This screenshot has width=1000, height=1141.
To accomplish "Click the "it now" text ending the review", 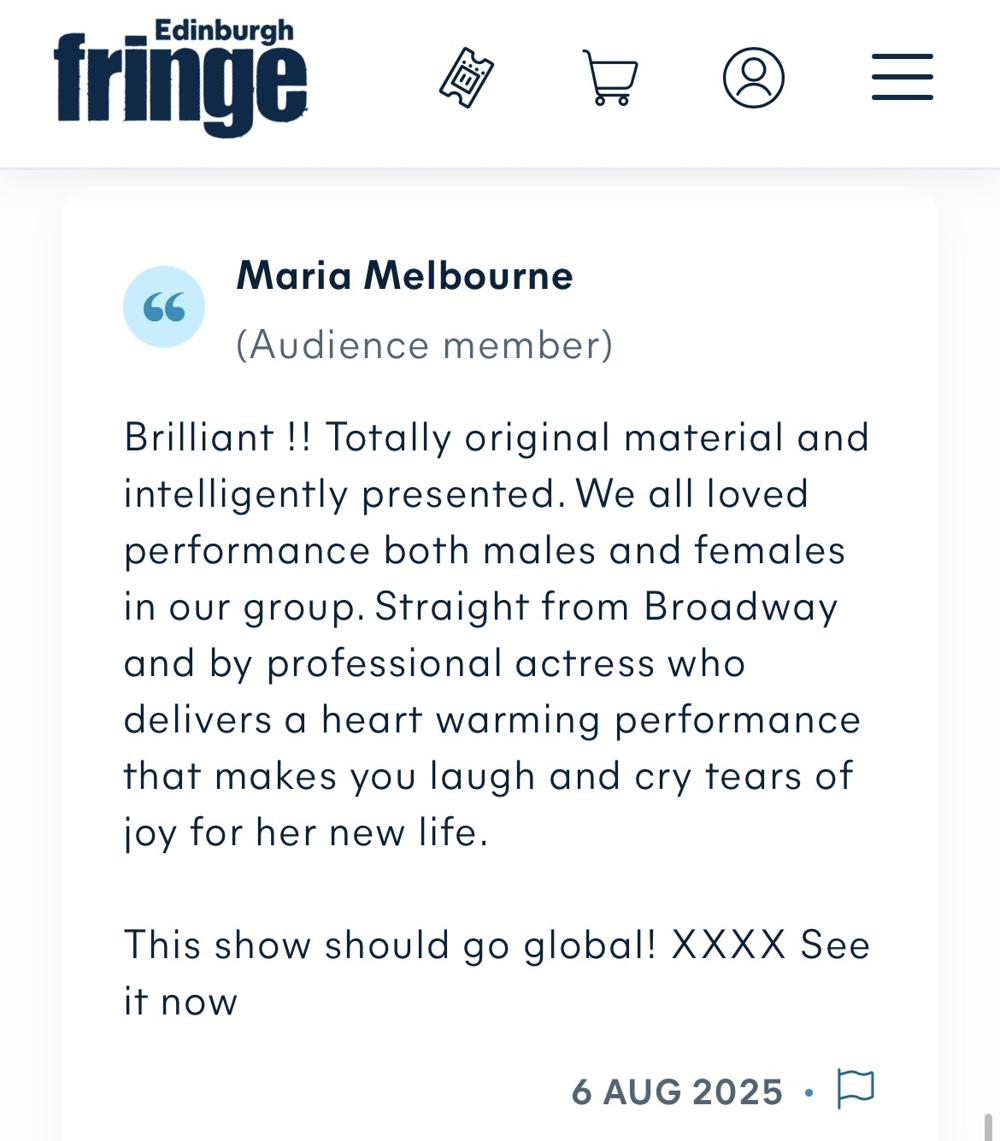I will tap(180, 1002).
